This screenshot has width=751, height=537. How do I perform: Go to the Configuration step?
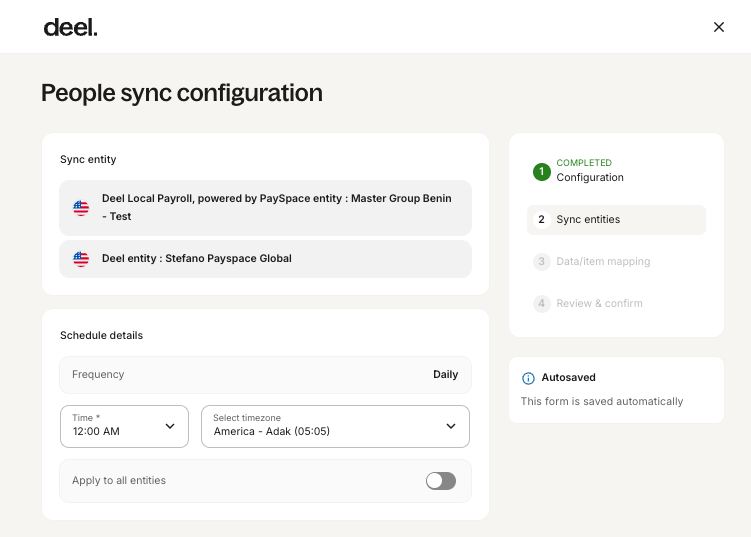[x=616, y=171]
